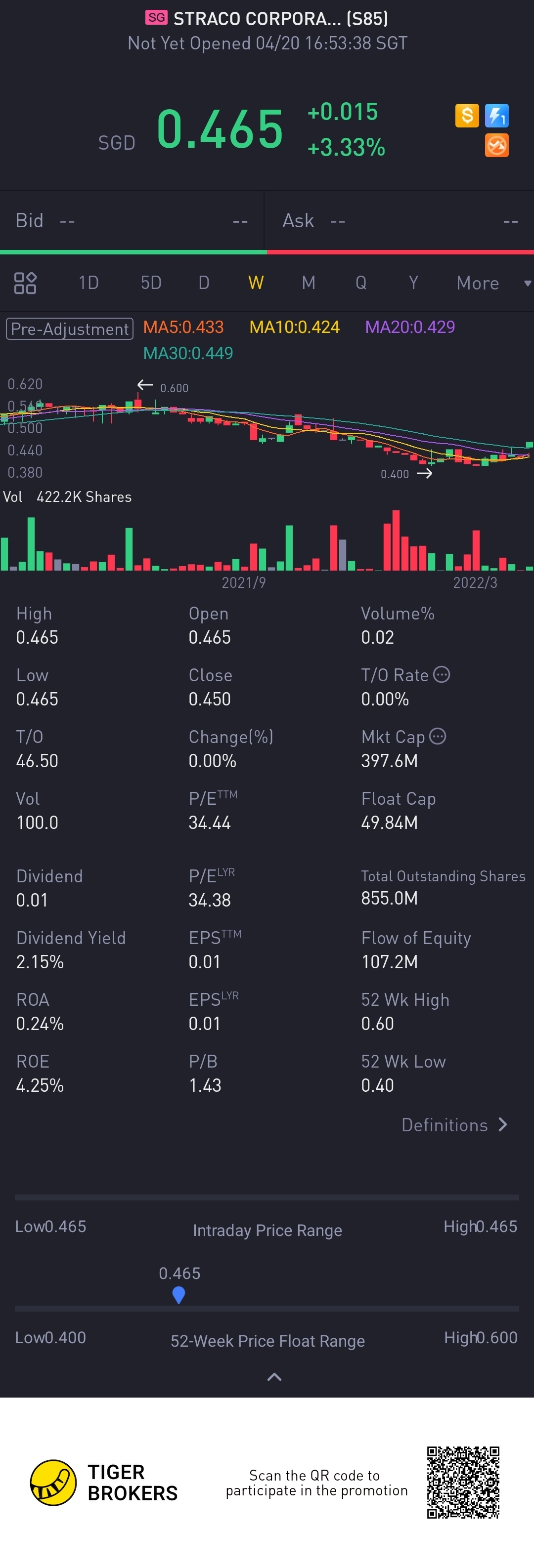Tap the 0.465 current price

click(220, 129)
